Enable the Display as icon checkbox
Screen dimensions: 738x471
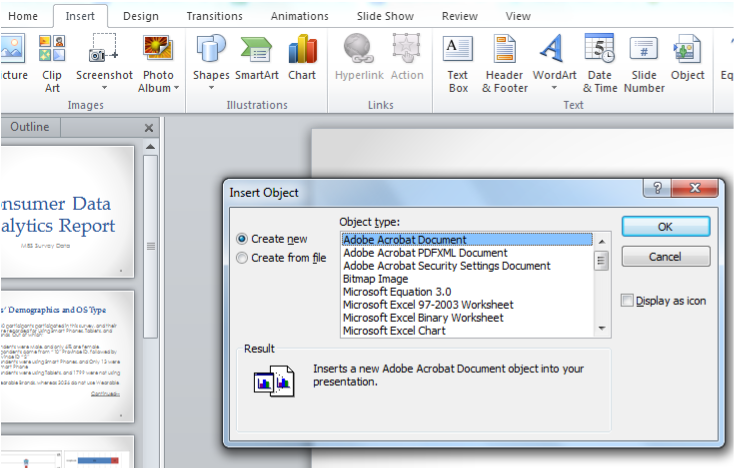627,300
